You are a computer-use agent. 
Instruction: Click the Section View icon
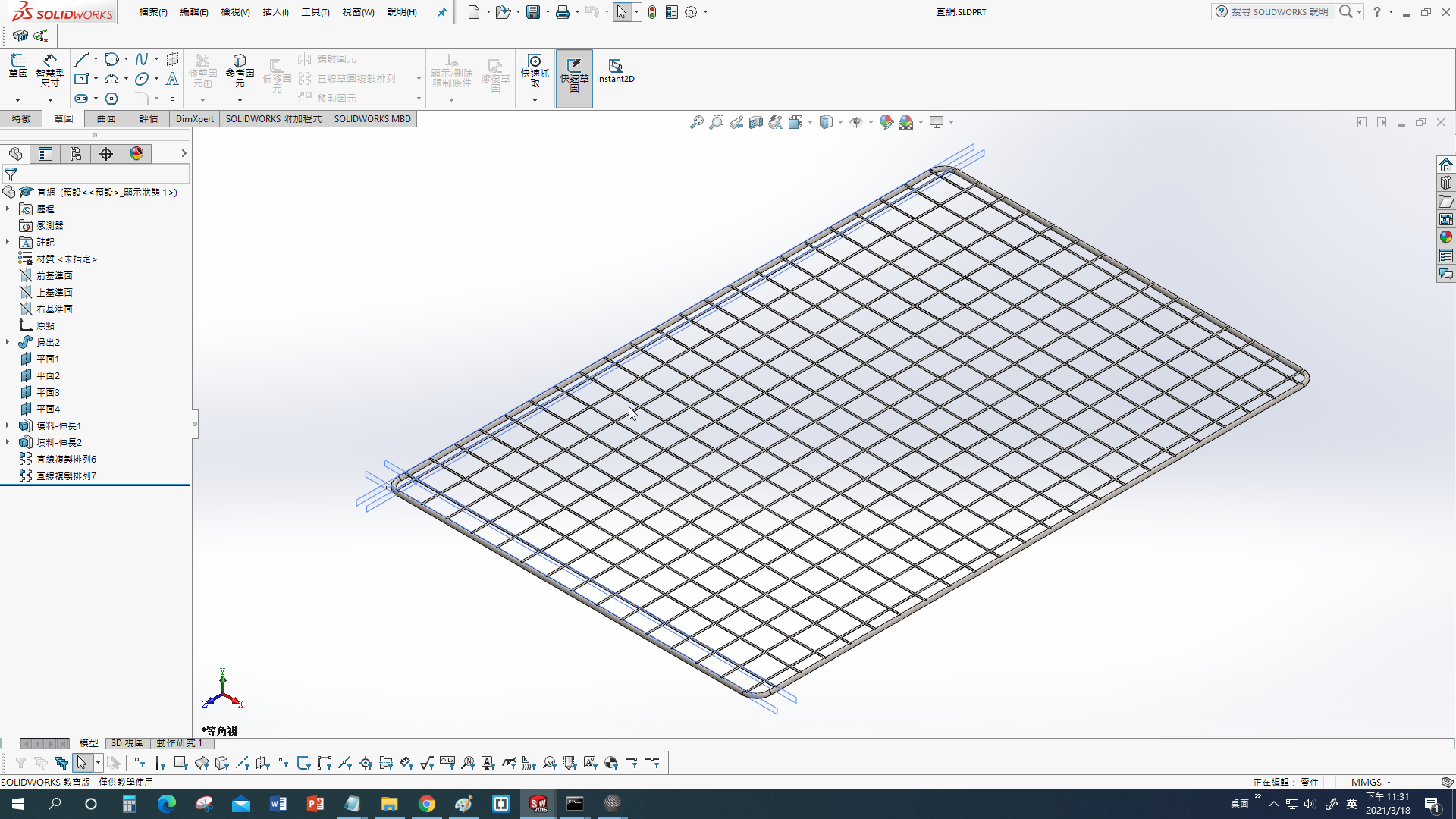point(756,122)
